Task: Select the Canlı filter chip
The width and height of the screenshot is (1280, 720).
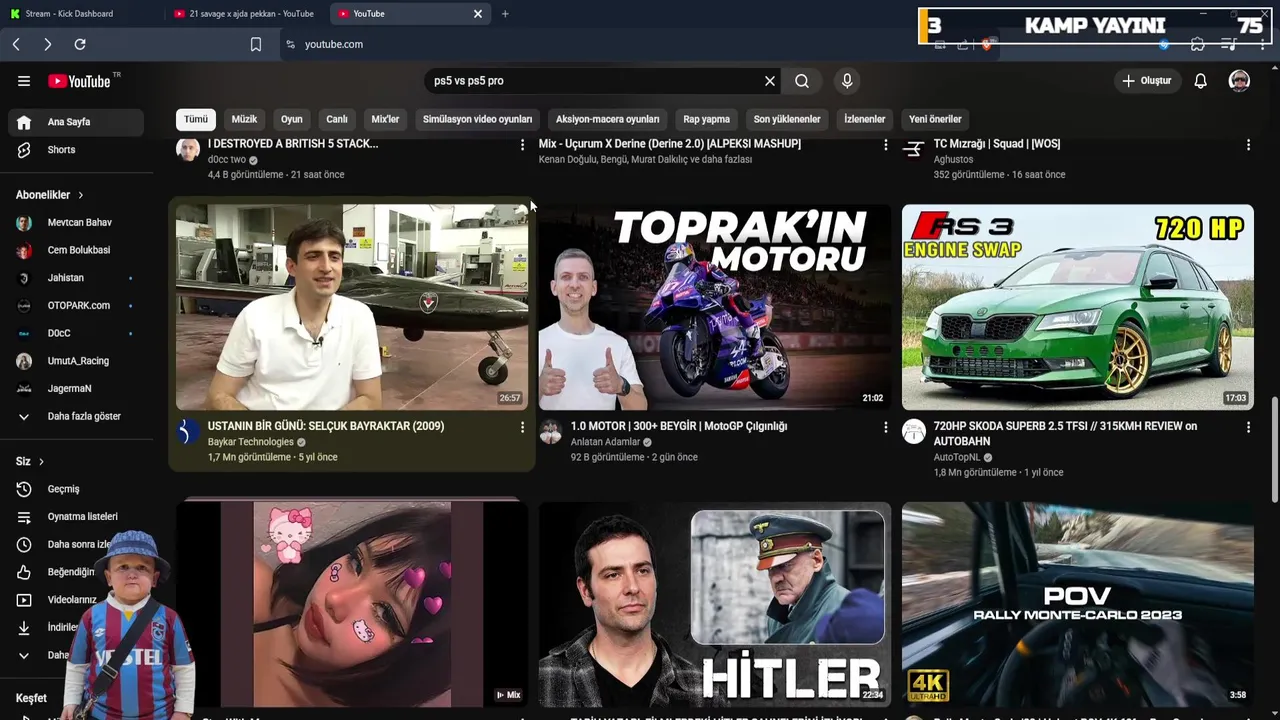Action: 337,119
